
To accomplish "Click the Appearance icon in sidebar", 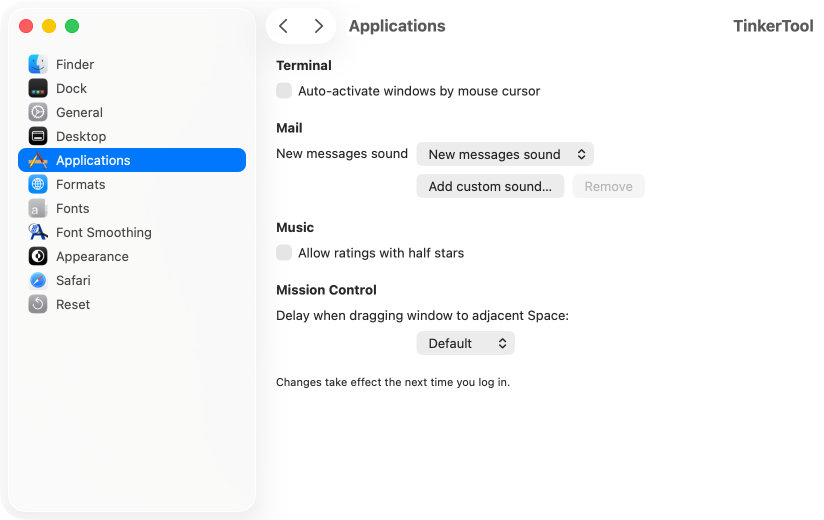I will coord(38,256).
